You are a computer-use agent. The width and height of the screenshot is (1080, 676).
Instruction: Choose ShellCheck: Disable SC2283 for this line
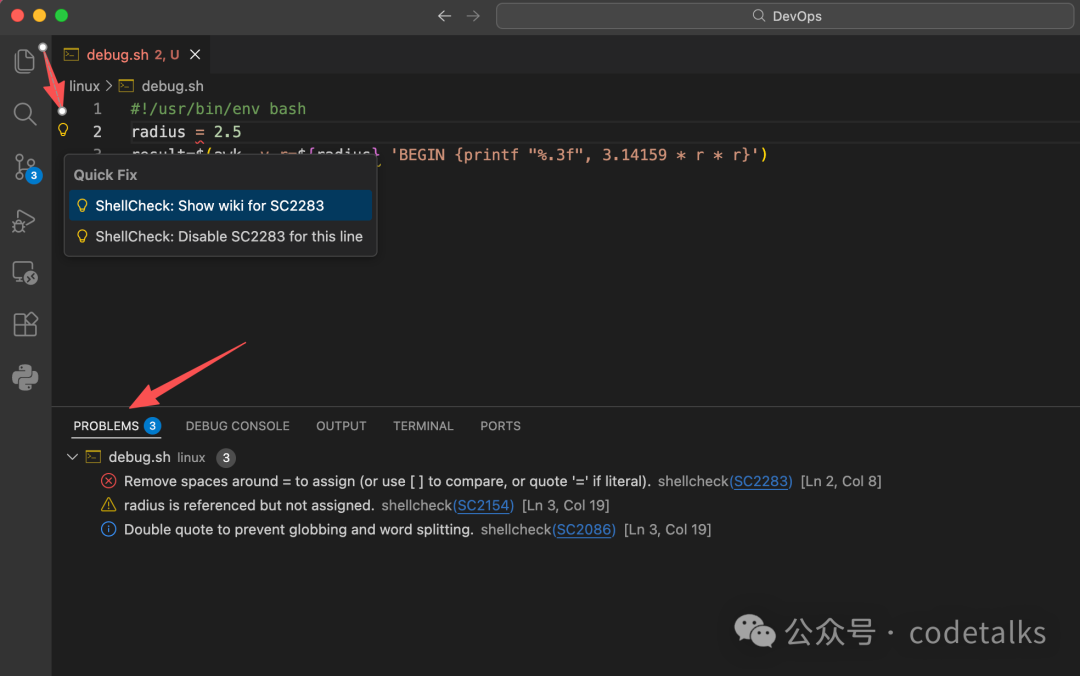click(x=220, y=236)
